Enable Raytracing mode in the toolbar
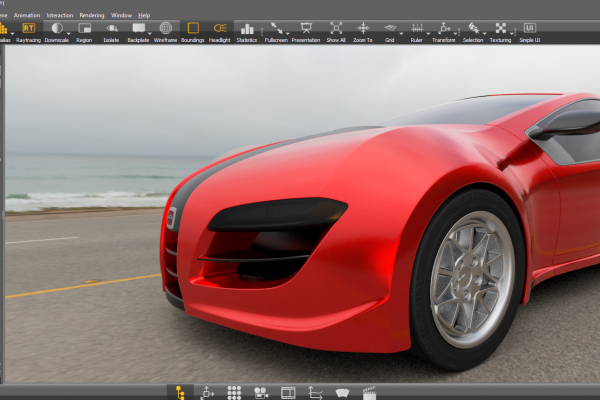Screen dimensions: 600x400 pyautogui.click(x=29, y=29)
